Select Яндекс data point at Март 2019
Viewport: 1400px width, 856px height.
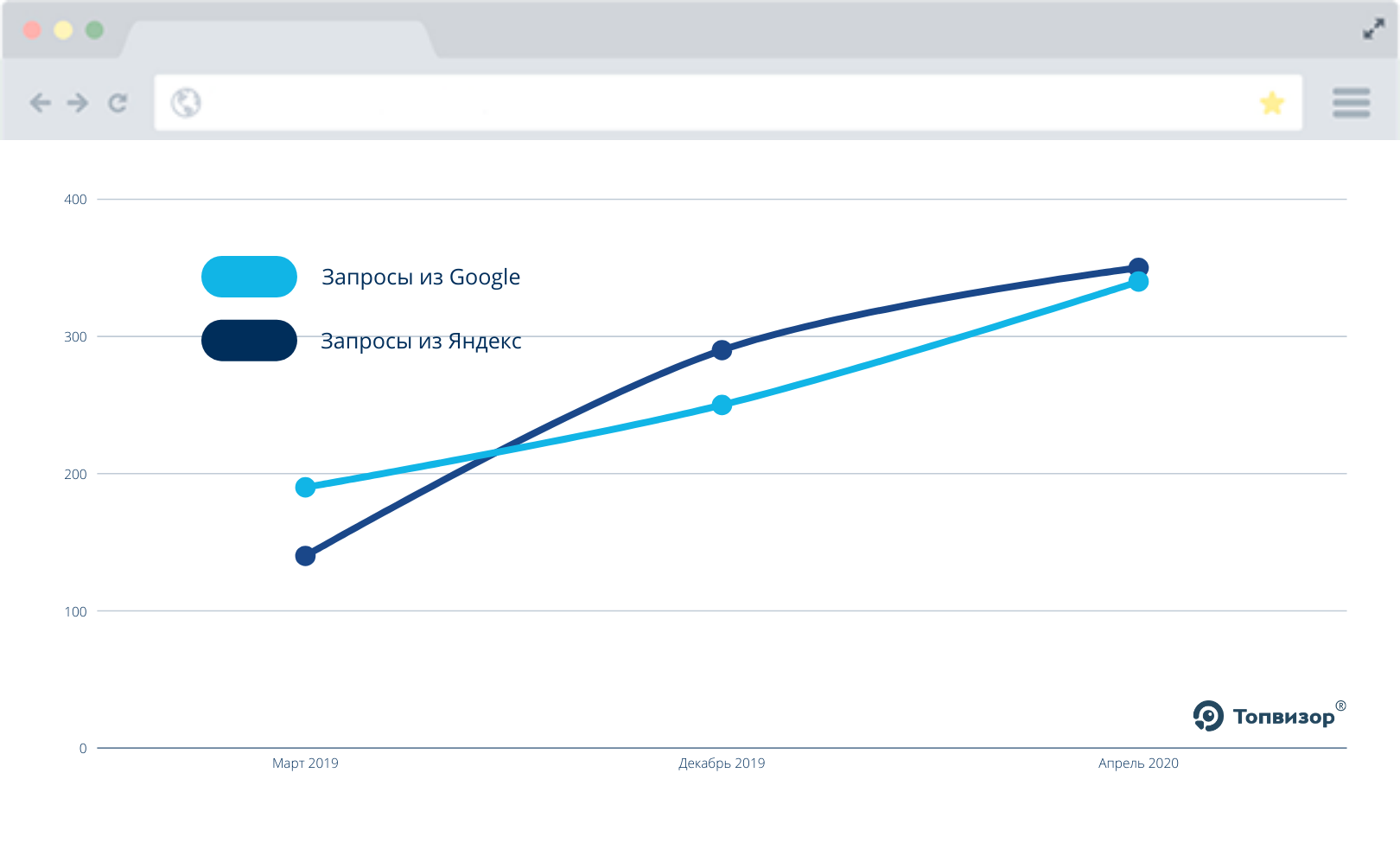tap(305, 556)
